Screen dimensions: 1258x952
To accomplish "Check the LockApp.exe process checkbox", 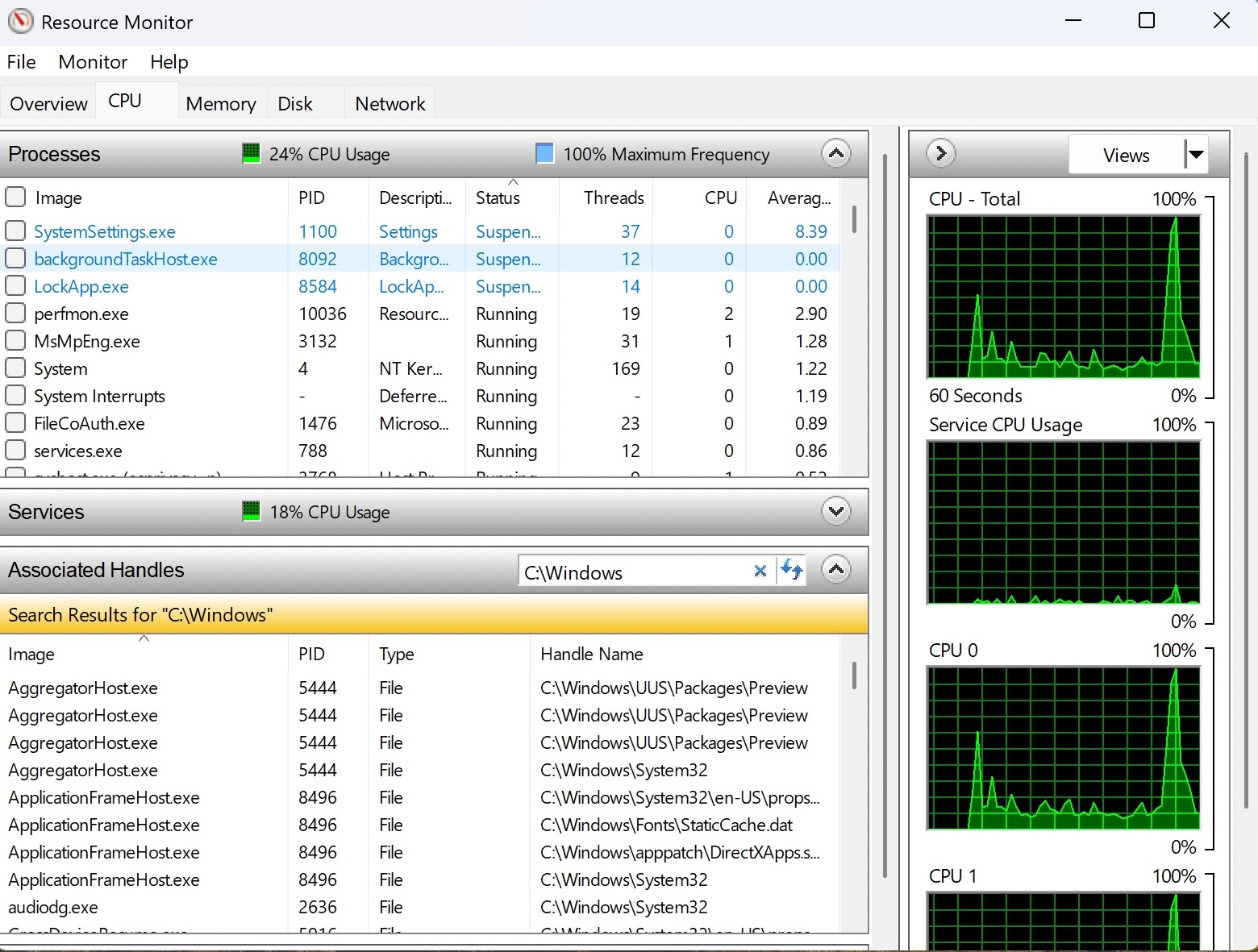I will pos(15,285).
